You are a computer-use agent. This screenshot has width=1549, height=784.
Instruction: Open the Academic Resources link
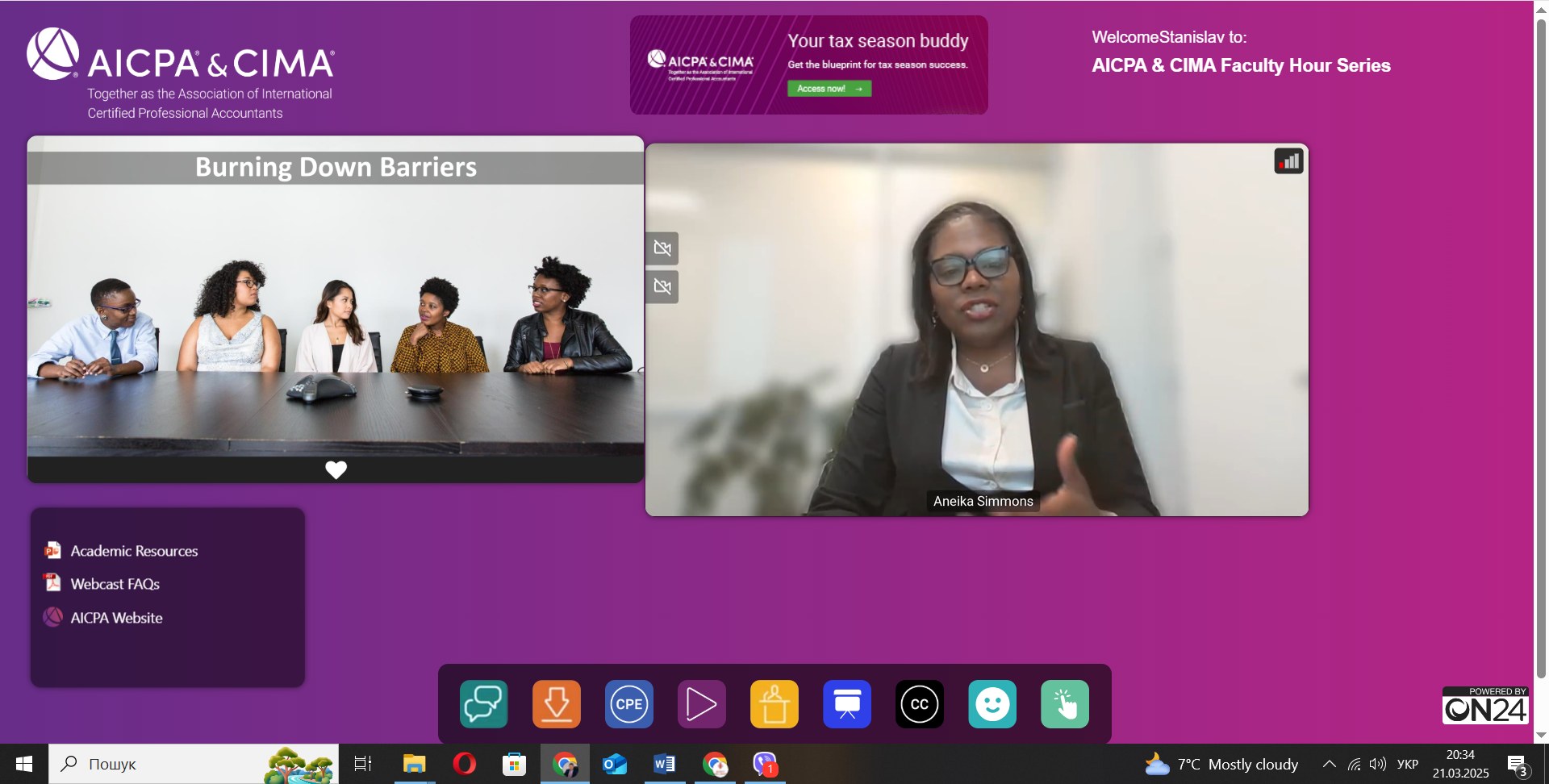coord(134,551)
